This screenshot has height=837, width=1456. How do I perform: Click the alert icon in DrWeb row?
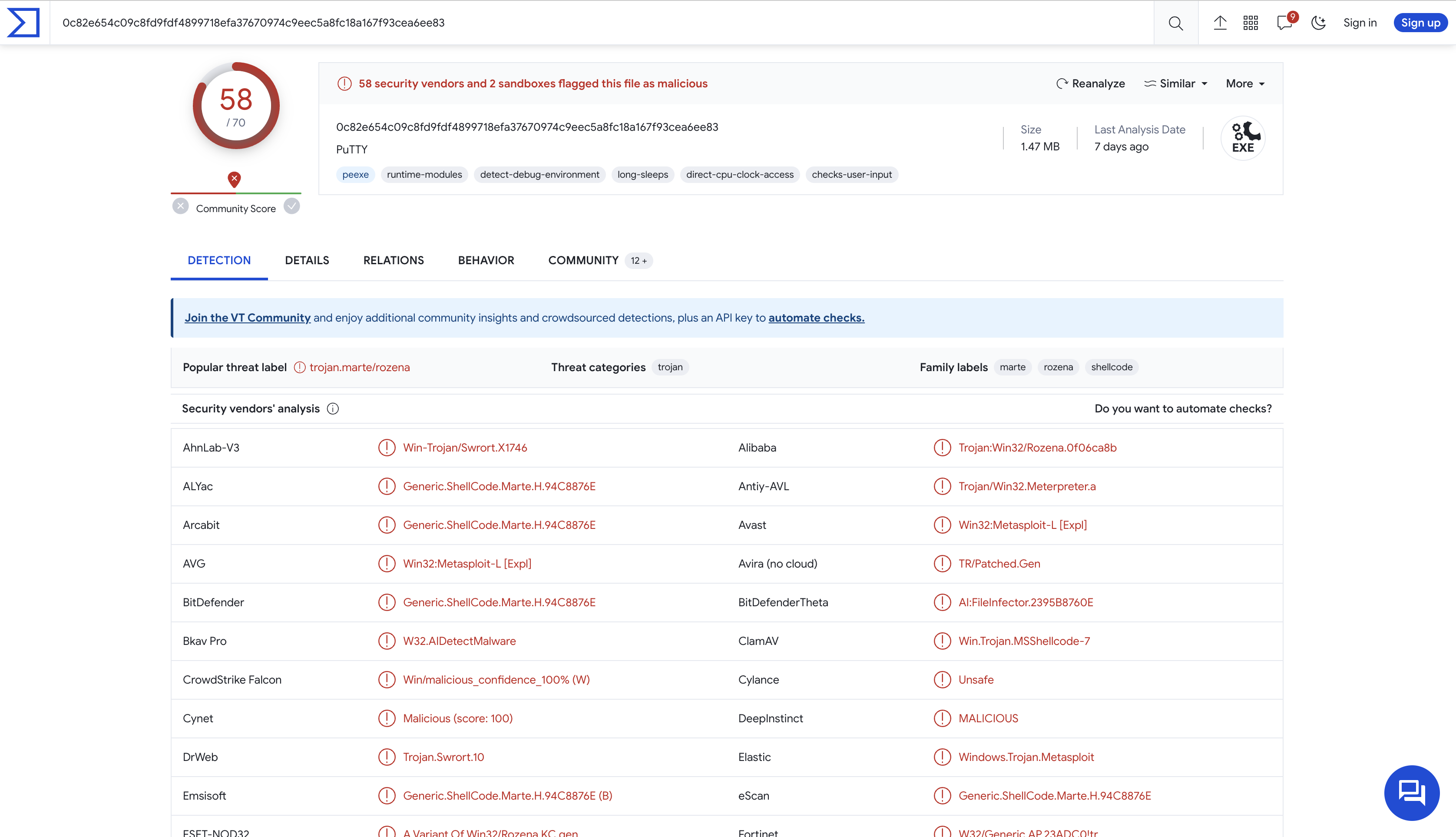click(x=387, y=757)
